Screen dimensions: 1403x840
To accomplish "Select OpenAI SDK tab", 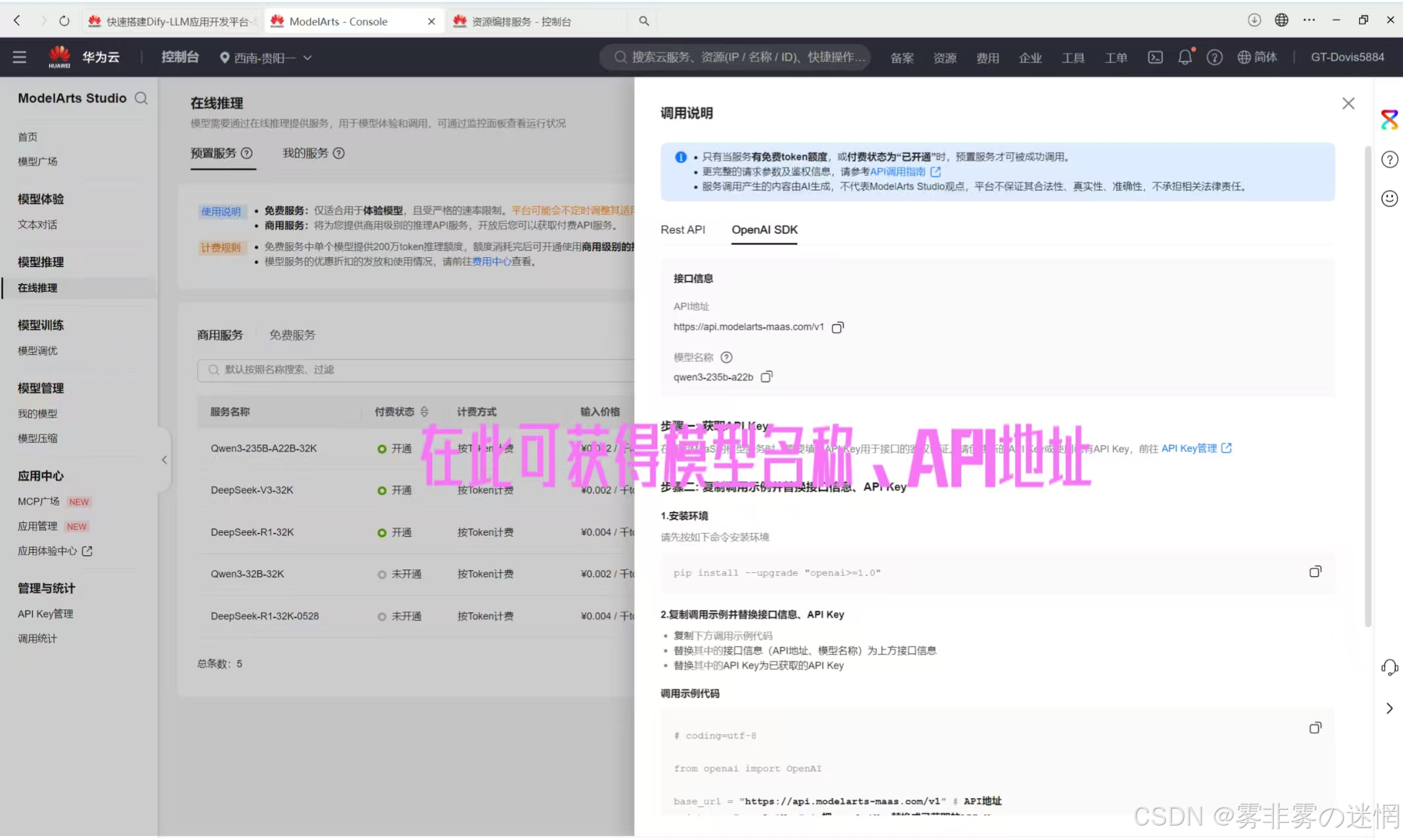I will pyautogui.click(x=764, y=230).
